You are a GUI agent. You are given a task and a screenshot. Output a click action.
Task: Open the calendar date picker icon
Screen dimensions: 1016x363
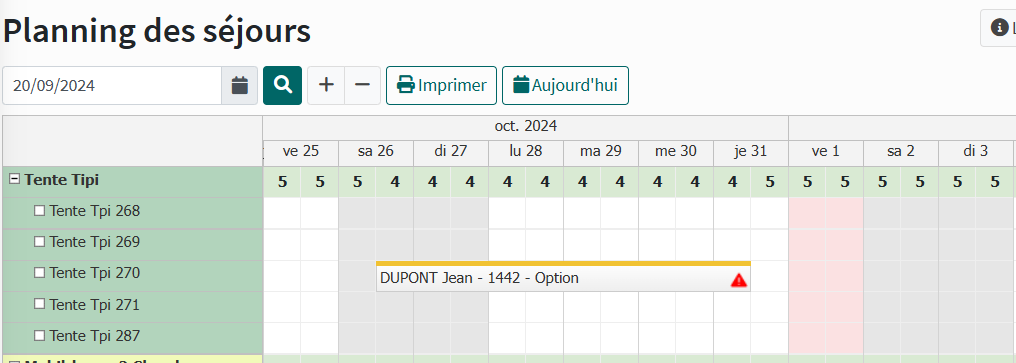coord(240,85)
